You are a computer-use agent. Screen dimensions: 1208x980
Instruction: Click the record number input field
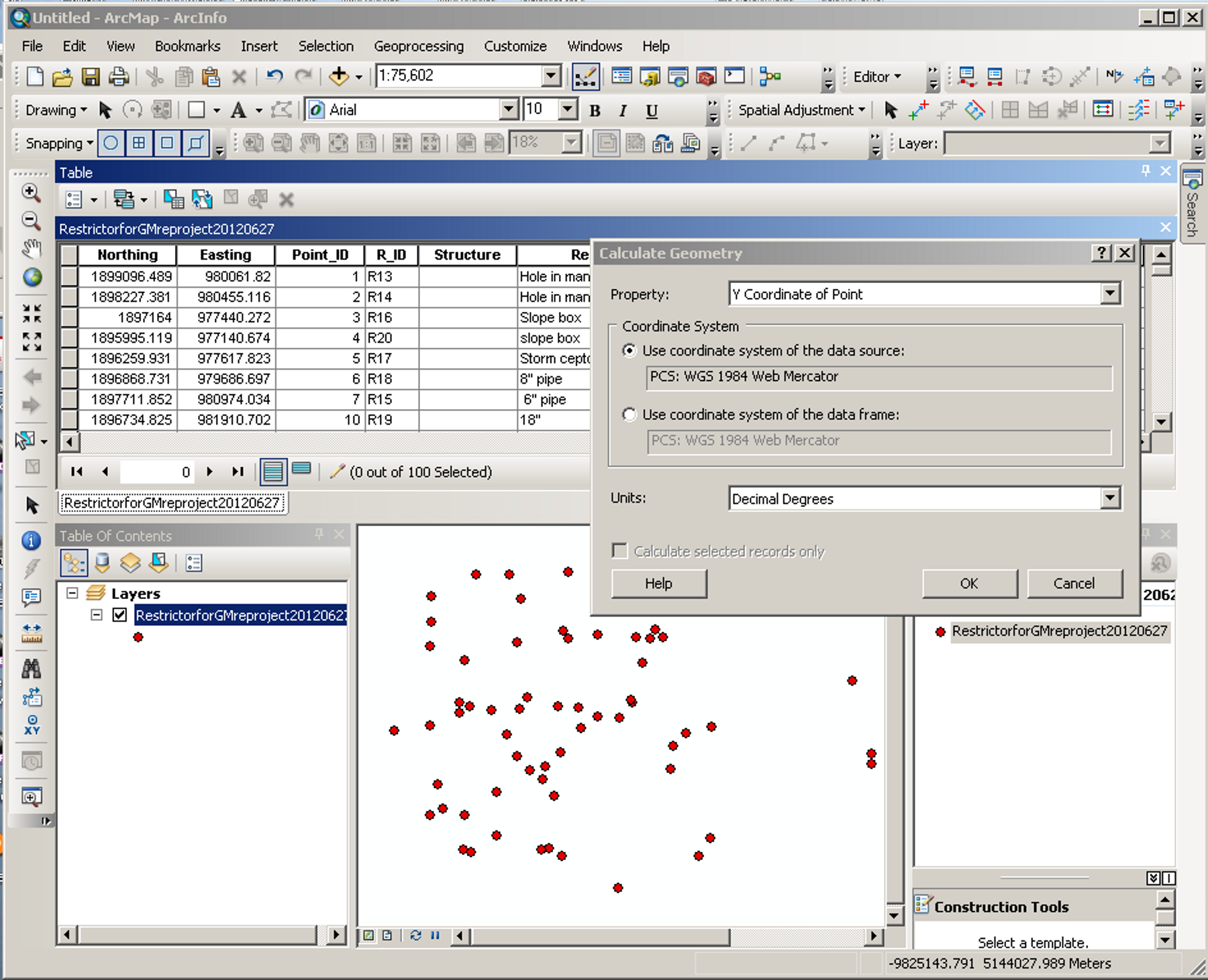158,472
